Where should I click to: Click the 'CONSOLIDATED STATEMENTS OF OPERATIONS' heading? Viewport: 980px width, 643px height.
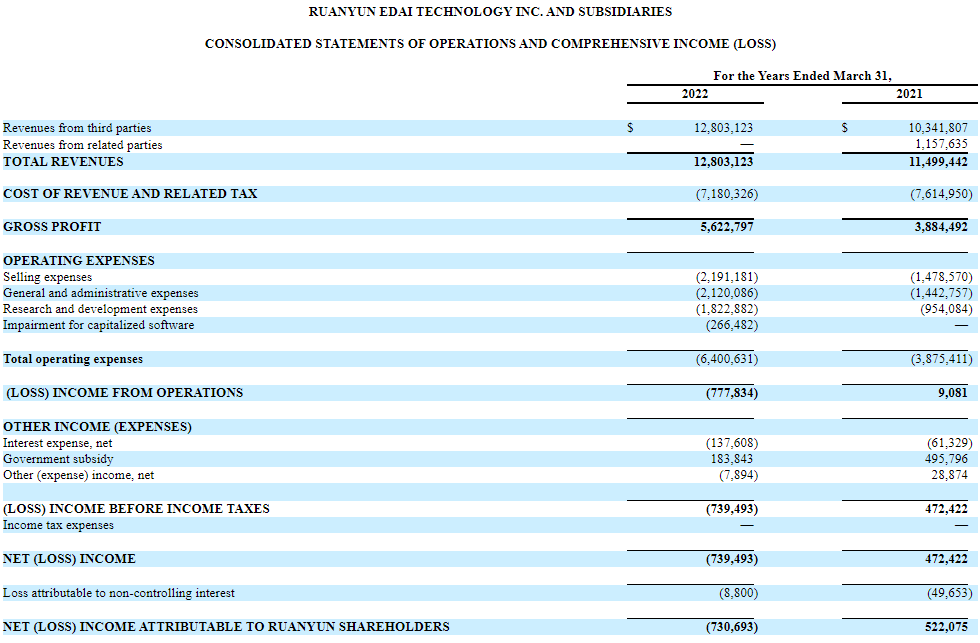[x=490, y=44]
